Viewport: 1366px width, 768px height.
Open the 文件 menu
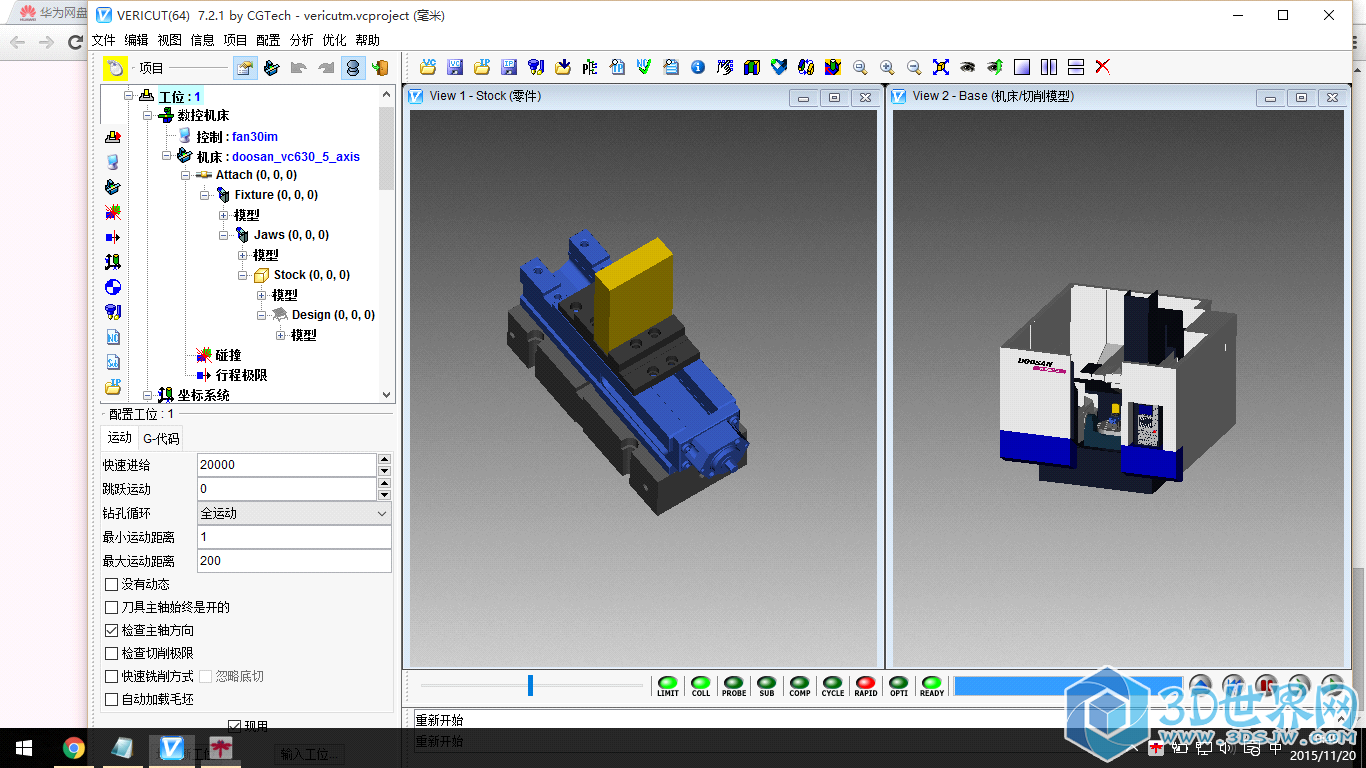tap(104, 40)
